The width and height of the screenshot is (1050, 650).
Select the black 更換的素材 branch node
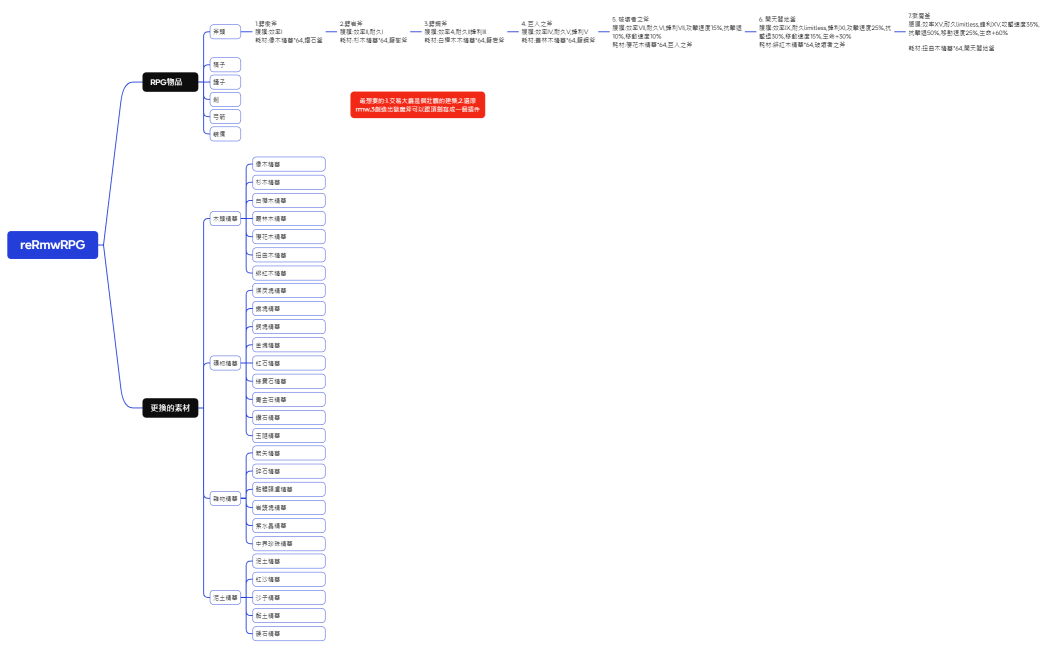[x=170, y=407]
